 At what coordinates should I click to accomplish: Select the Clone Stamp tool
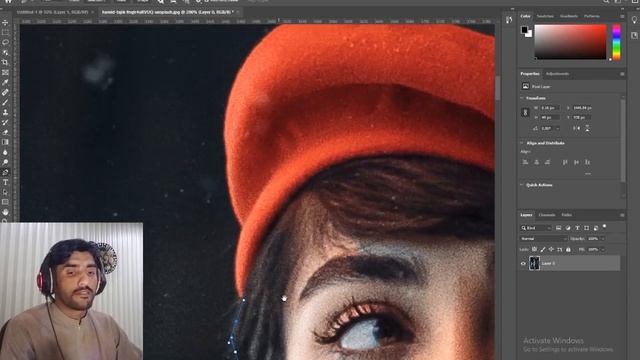point(5,112)
